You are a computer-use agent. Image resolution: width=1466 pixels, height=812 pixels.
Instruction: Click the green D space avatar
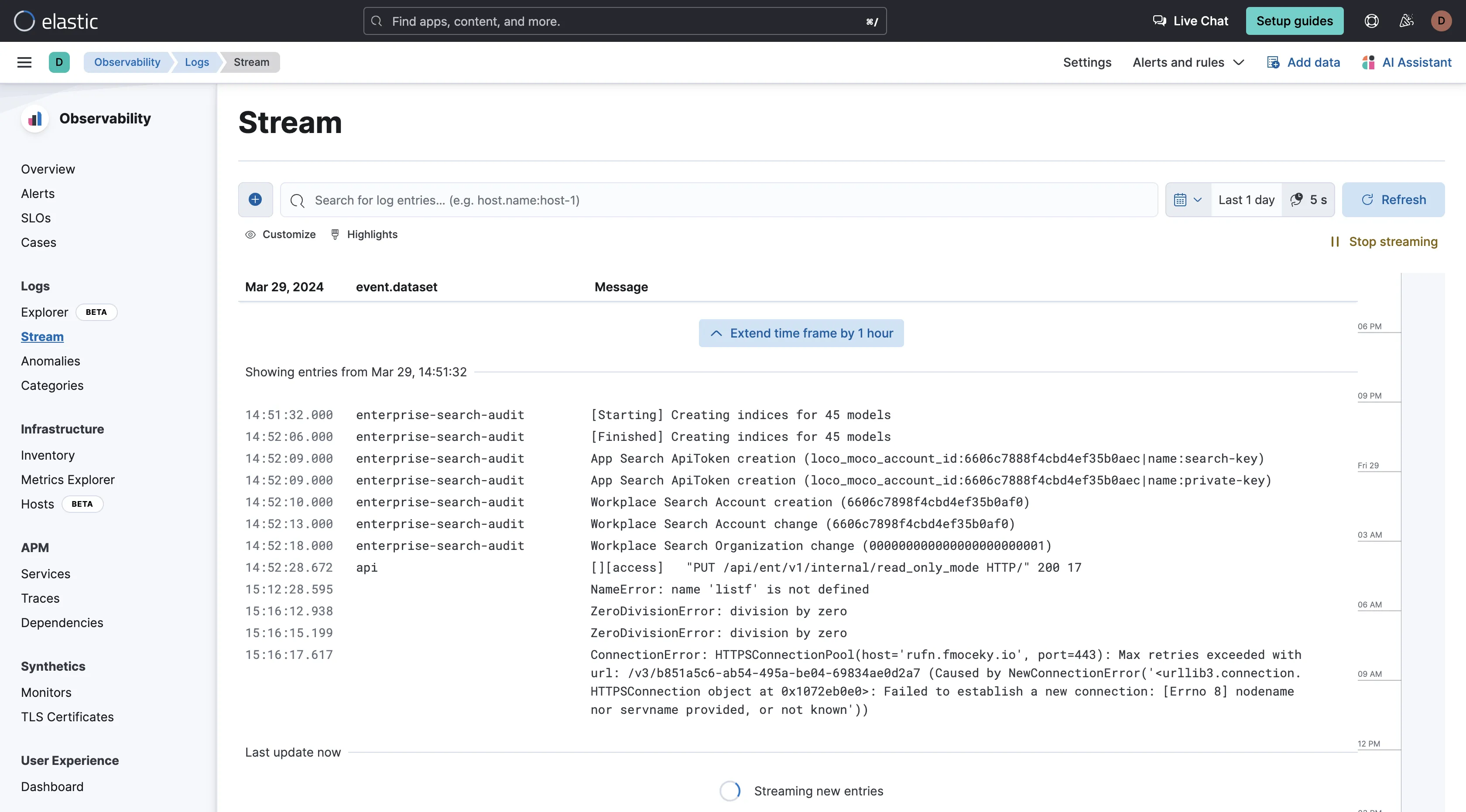coord(59,62)
